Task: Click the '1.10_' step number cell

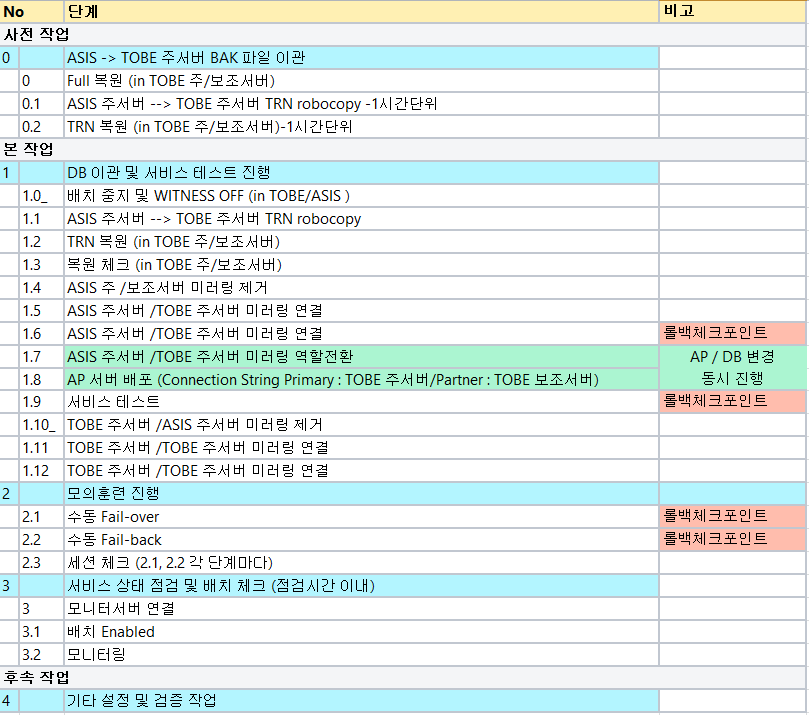Action: tap(41, 425)
